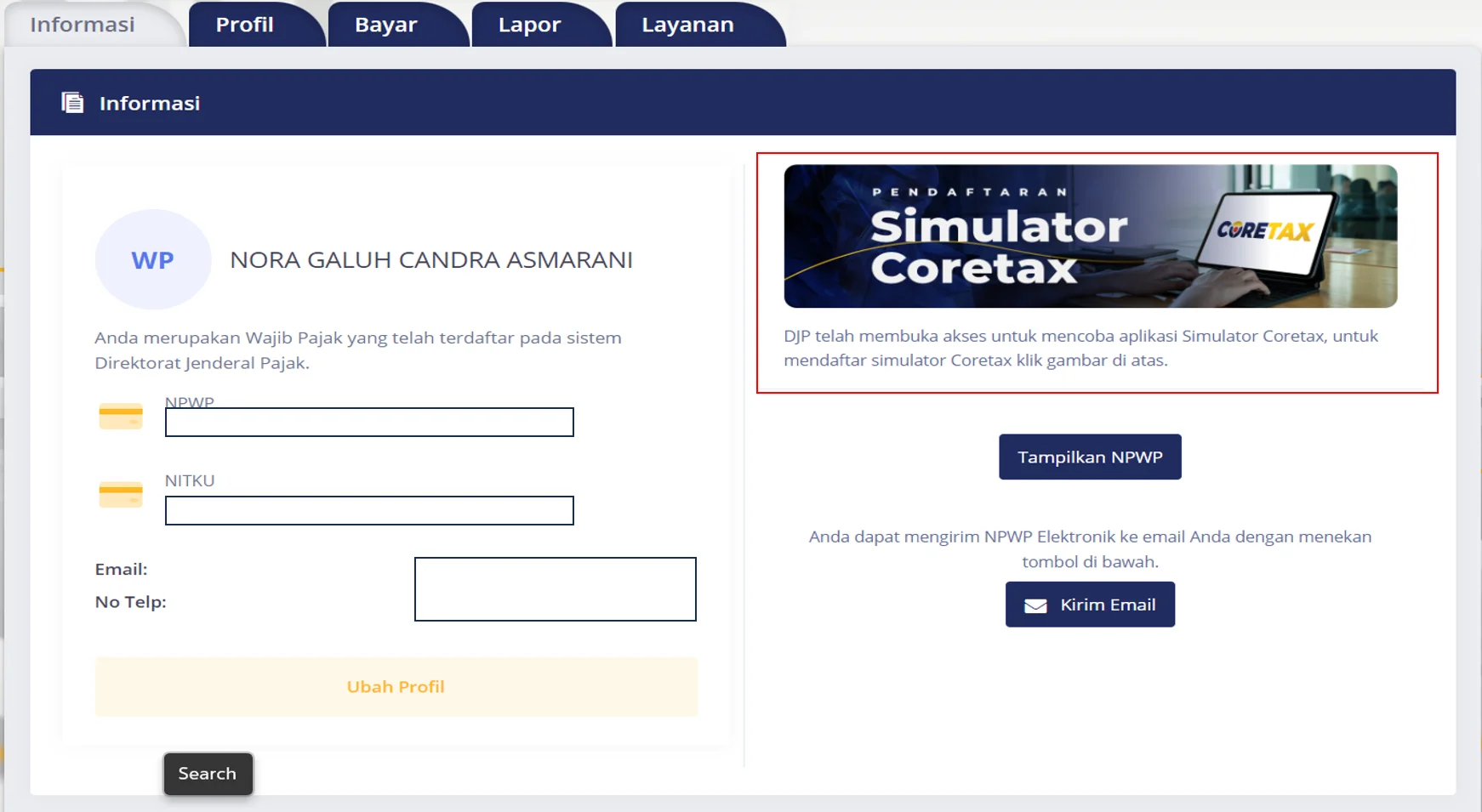
Task: Click the envelope icon on Kirim Email
Action: pos(1035,605)
